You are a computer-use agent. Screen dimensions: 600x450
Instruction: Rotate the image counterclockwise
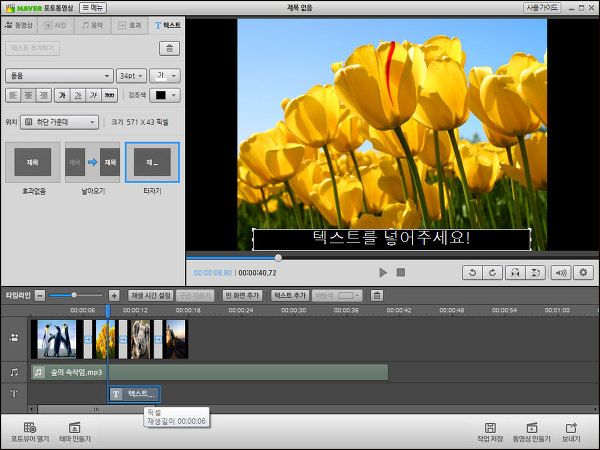pyautogui.click(x=473, y=272)
